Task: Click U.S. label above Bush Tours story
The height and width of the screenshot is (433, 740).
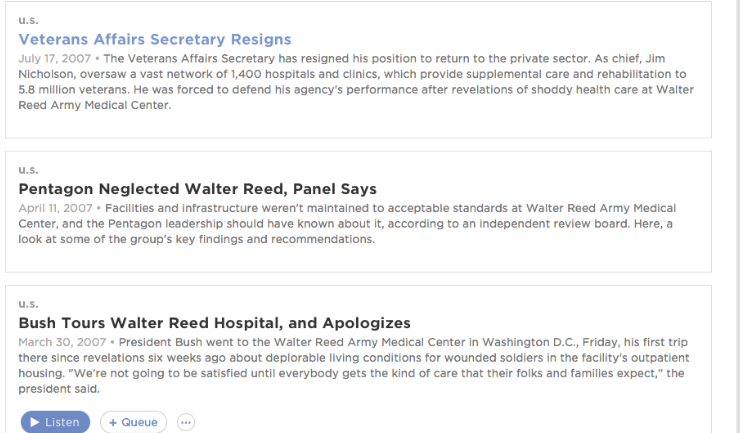Action: [27, 304]
